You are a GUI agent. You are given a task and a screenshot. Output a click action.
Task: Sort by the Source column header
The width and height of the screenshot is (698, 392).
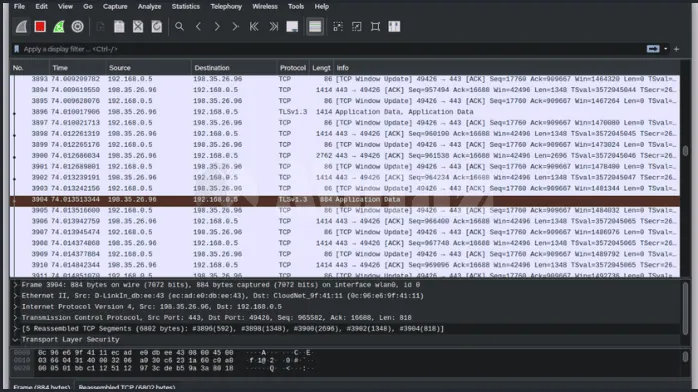click(x=148, y=68)
